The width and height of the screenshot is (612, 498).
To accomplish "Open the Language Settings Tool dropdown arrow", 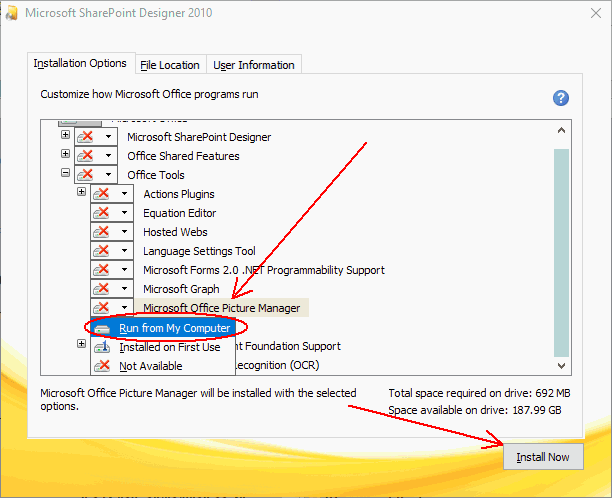I will point(124,251).
